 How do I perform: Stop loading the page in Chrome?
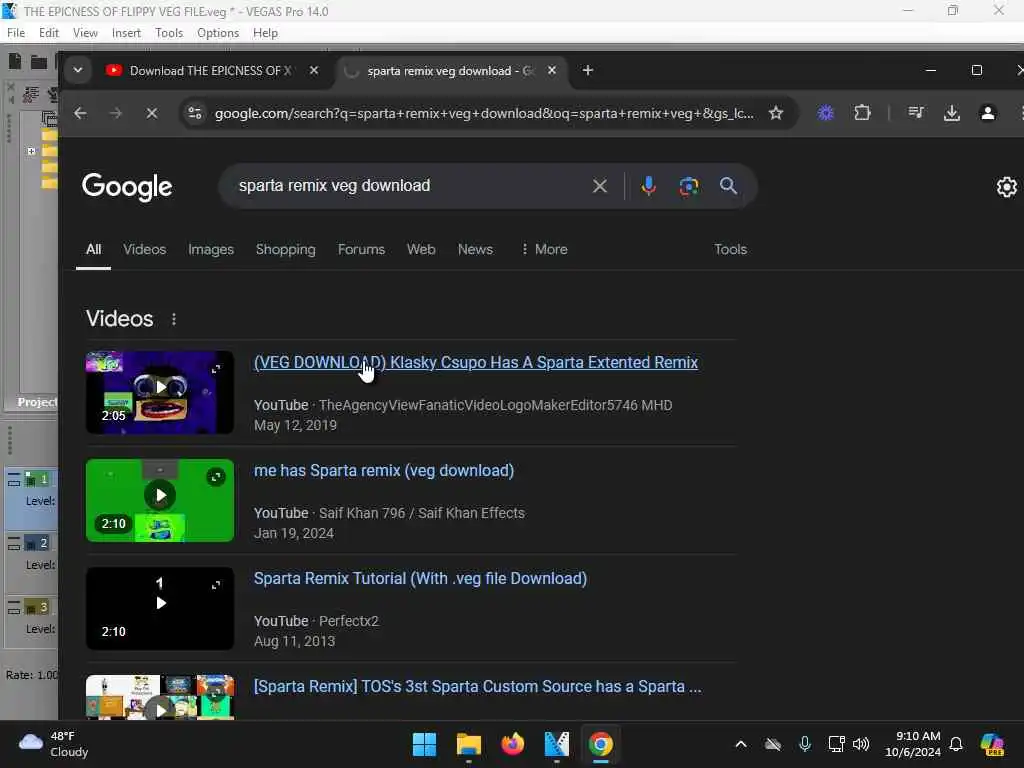coord(152,113)
